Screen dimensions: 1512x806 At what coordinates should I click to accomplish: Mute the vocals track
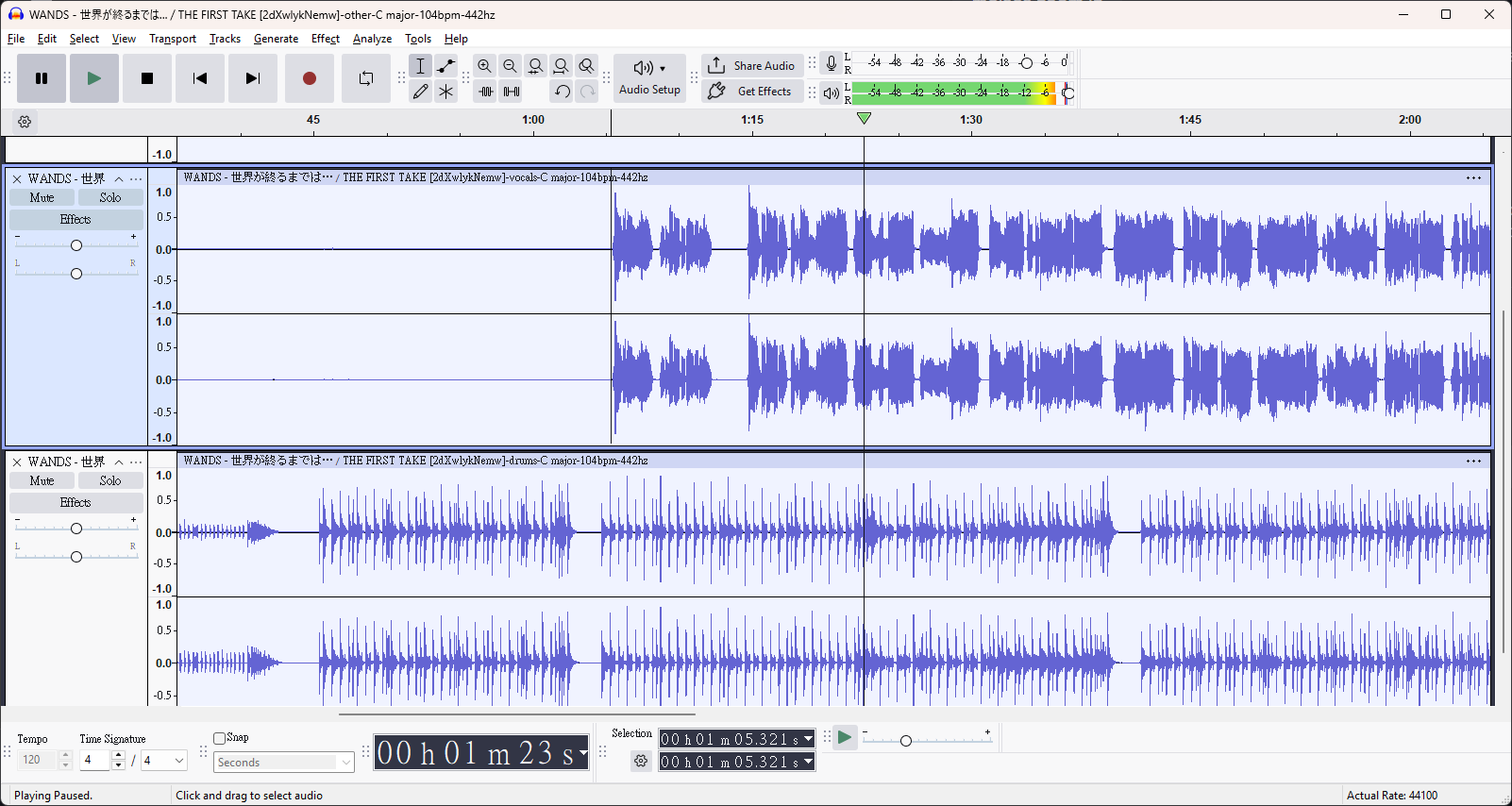(x=42, y=197)
